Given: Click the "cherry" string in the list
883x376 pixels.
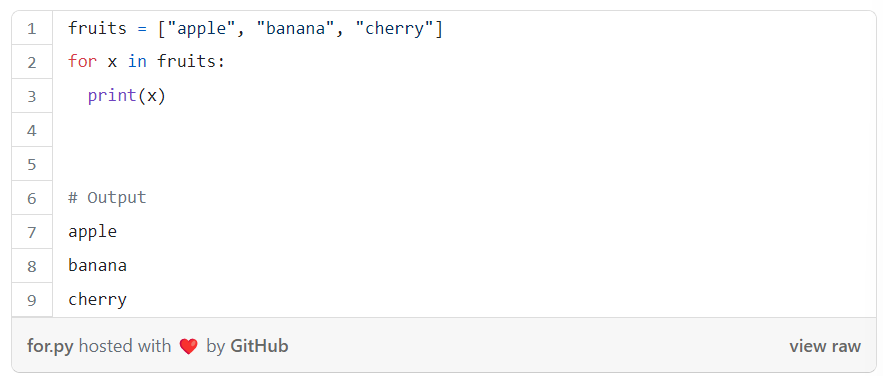Looking at the screenshot, I should coord(394,28).
